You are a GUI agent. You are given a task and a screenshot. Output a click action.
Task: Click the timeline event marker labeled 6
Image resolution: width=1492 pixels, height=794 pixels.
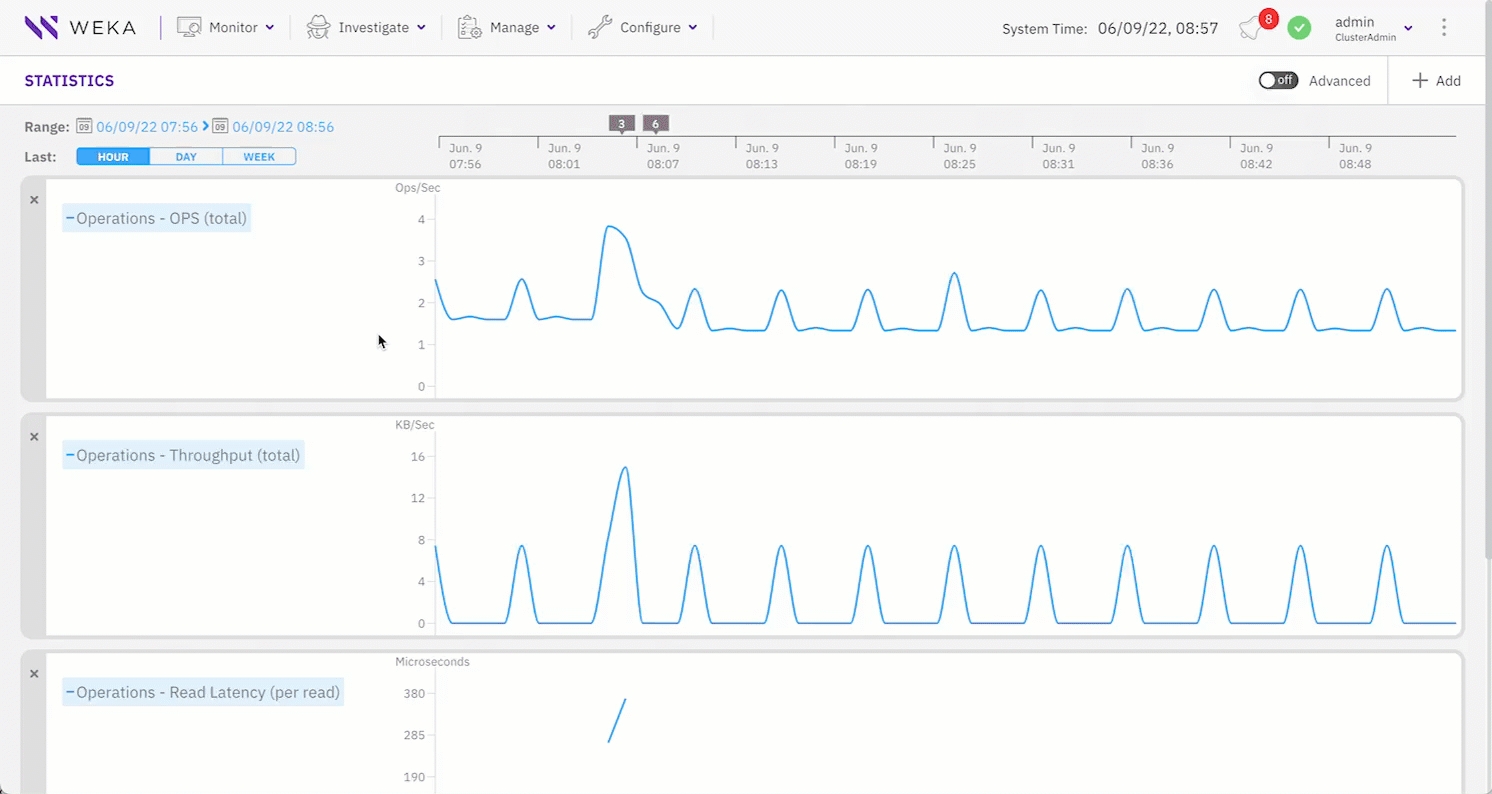tap(656, 124)
